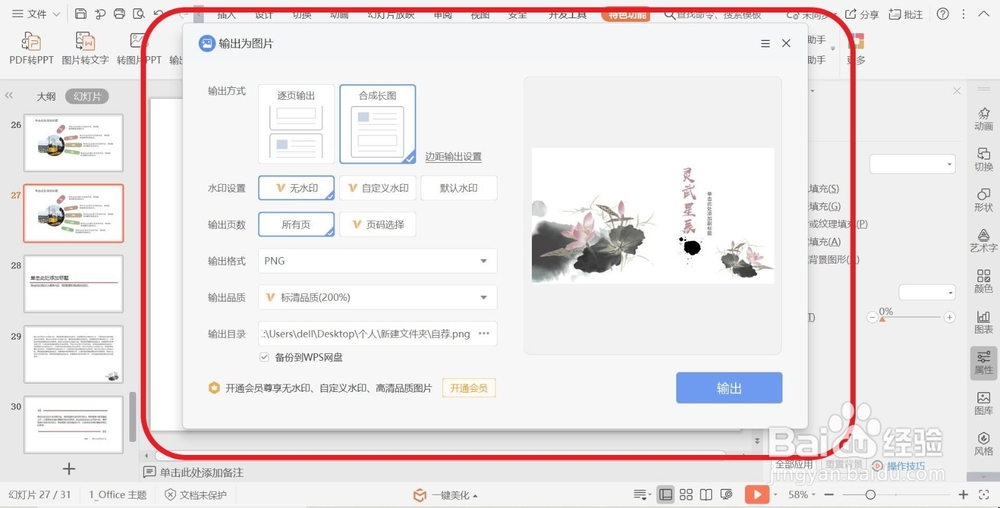Choose 自定义水印 watermark option
Screen dimensions: 1000x508
(378, 188)
